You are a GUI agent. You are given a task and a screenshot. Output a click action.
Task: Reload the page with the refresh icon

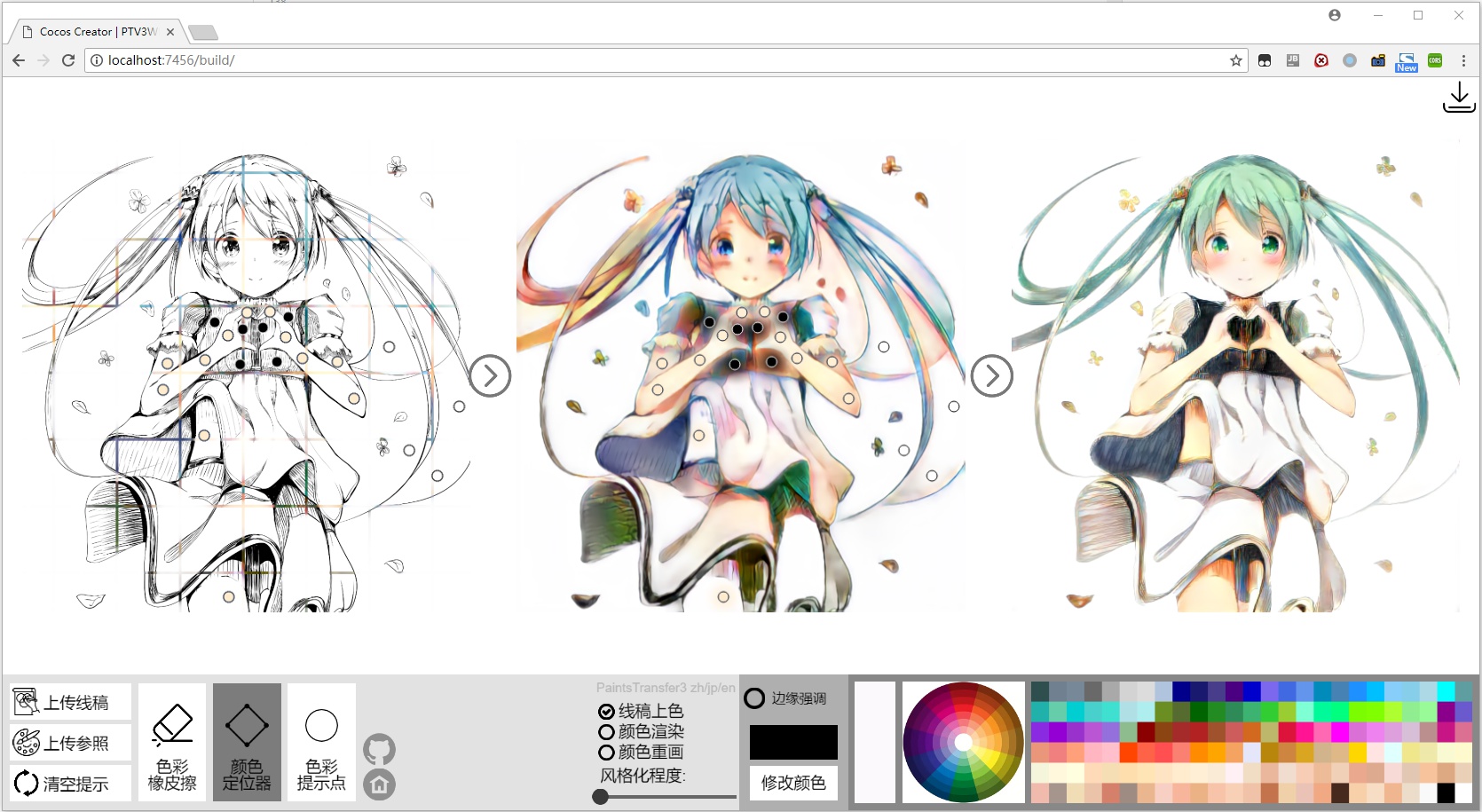coord(68,60)
